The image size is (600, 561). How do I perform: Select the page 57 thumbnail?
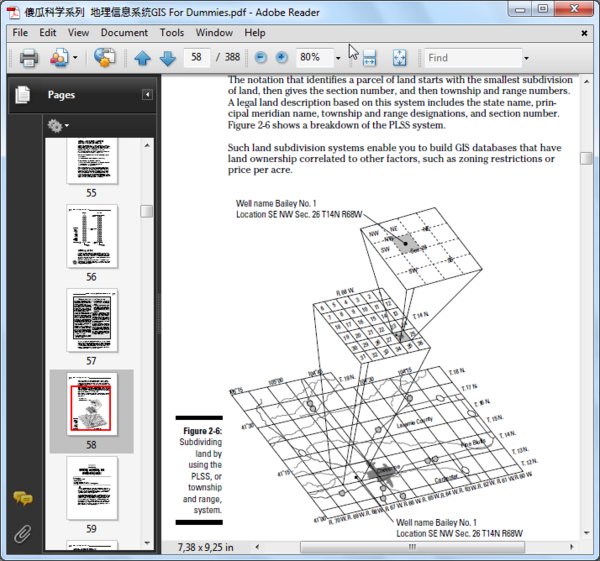tap(91, 320)
